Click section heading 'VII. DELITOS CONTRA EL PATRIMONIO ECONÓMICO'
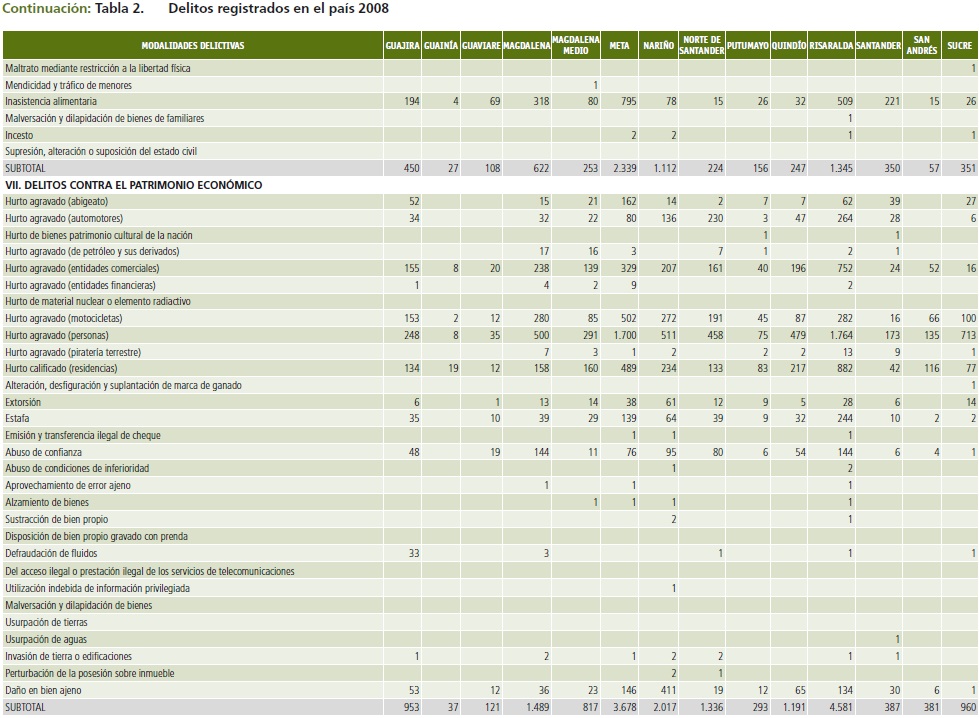 pos(133,185)
